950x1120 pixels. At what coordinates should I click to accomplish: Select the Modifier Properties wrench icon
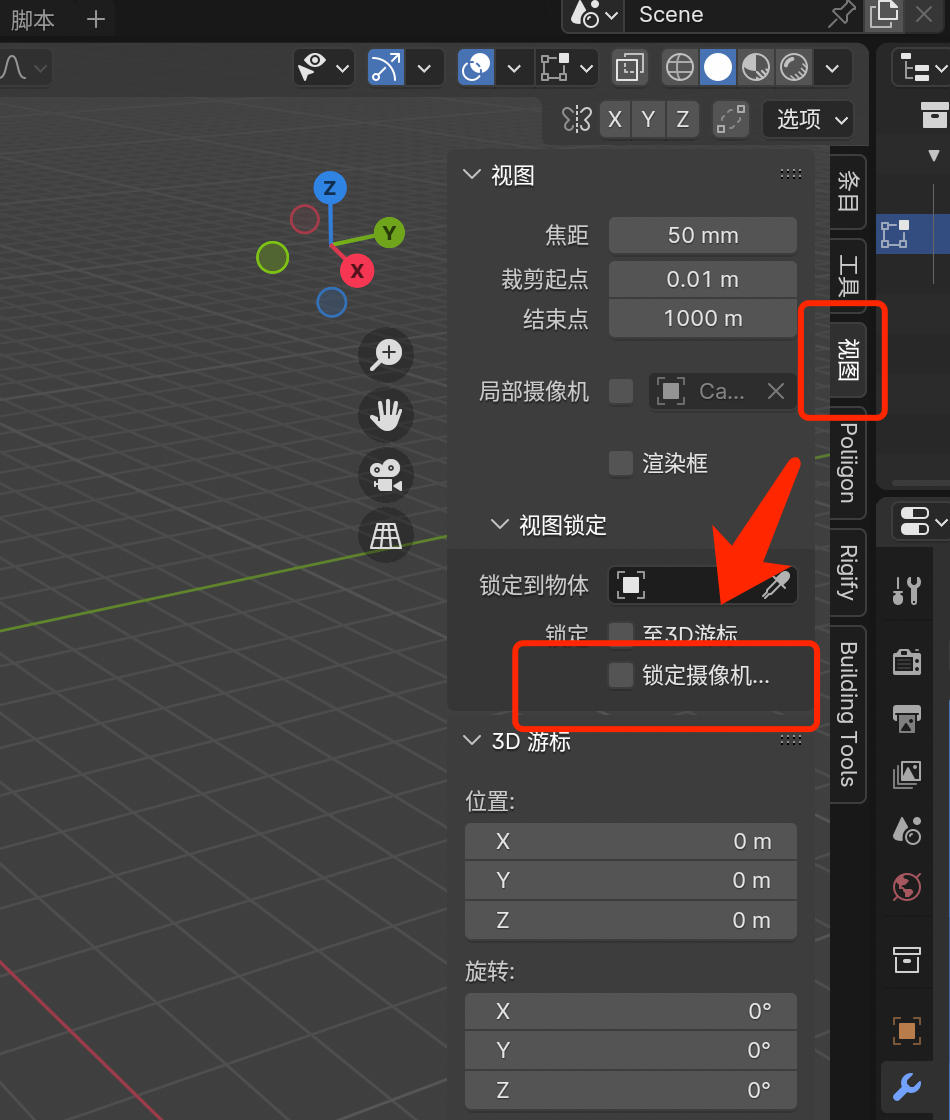906,1086
